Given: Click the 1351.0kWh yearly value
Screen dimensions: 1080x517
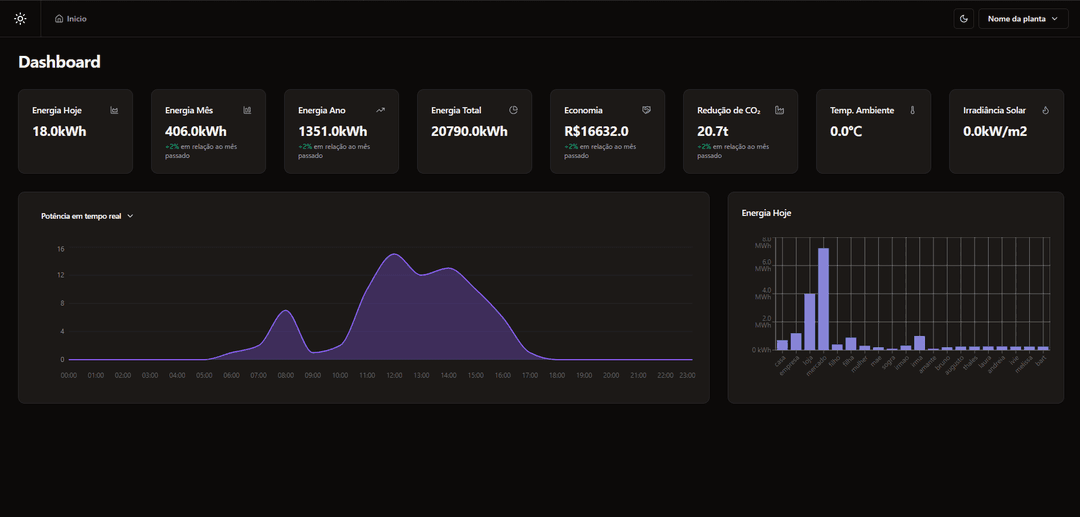Looking at the screenshot, I should pos(333,131).
